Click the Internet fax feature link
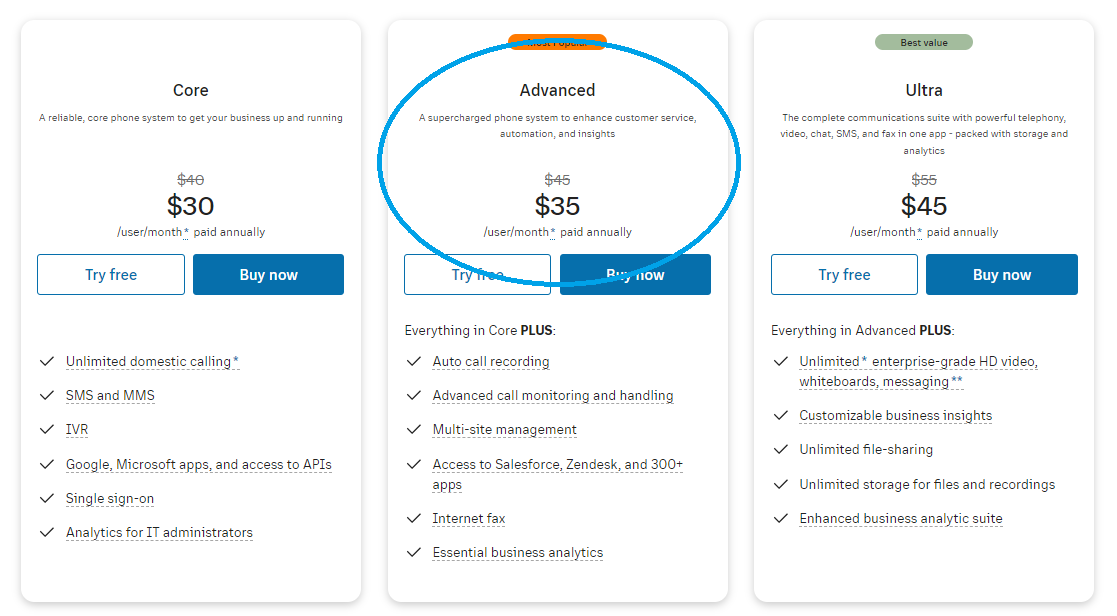The width and height of the screenshot is (1117, 616). point(469,519)
